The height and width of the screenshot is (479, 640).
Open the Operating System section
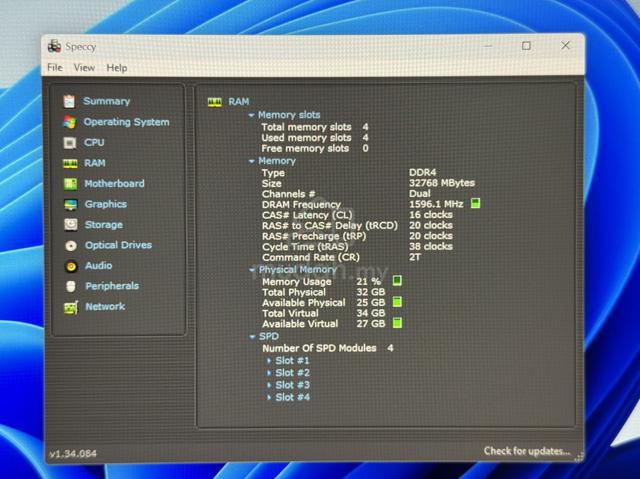coord(126,122)
